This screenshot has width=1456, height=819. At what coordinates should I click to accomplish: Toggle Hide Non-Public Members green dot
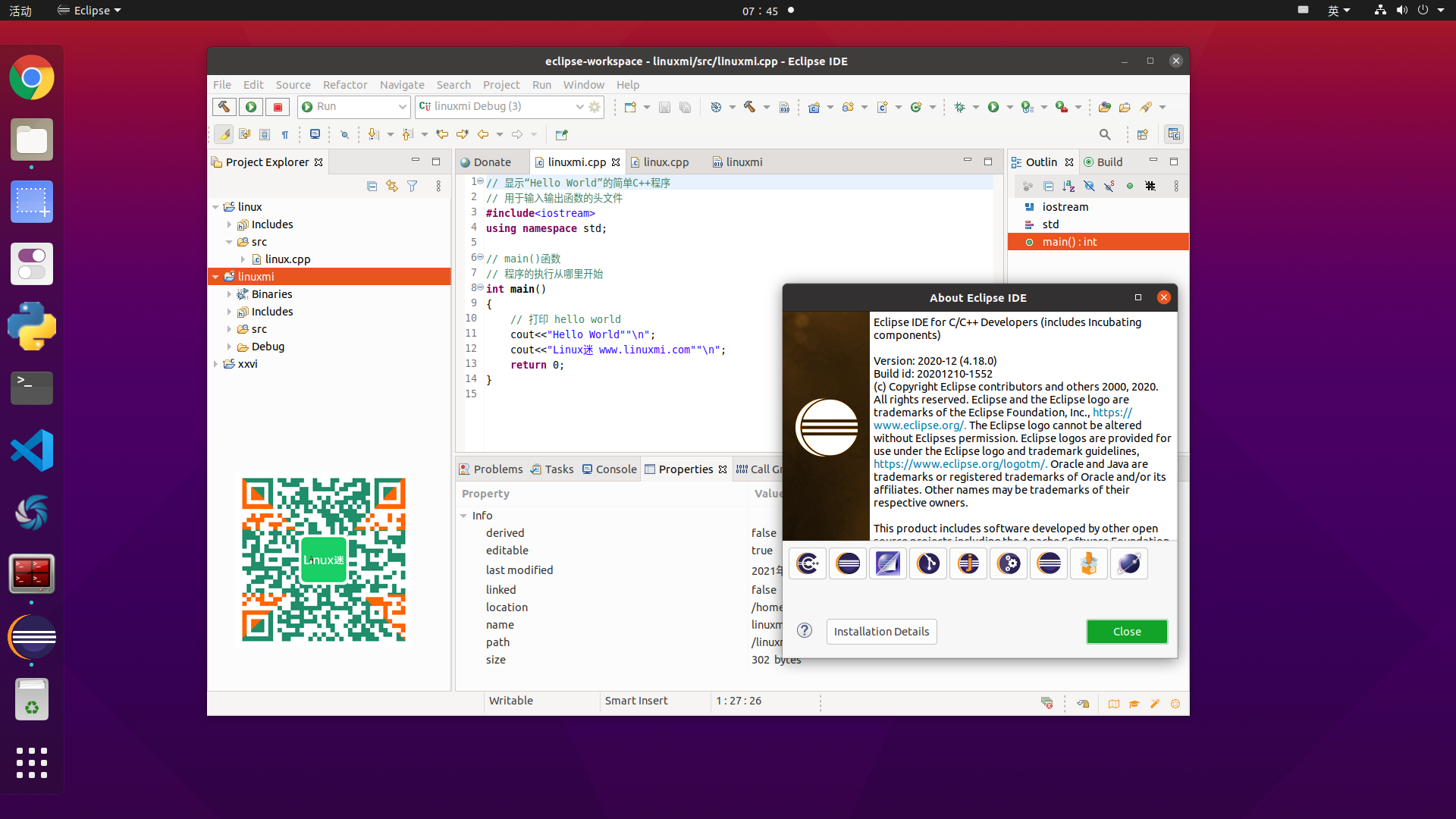point(1130,186)
